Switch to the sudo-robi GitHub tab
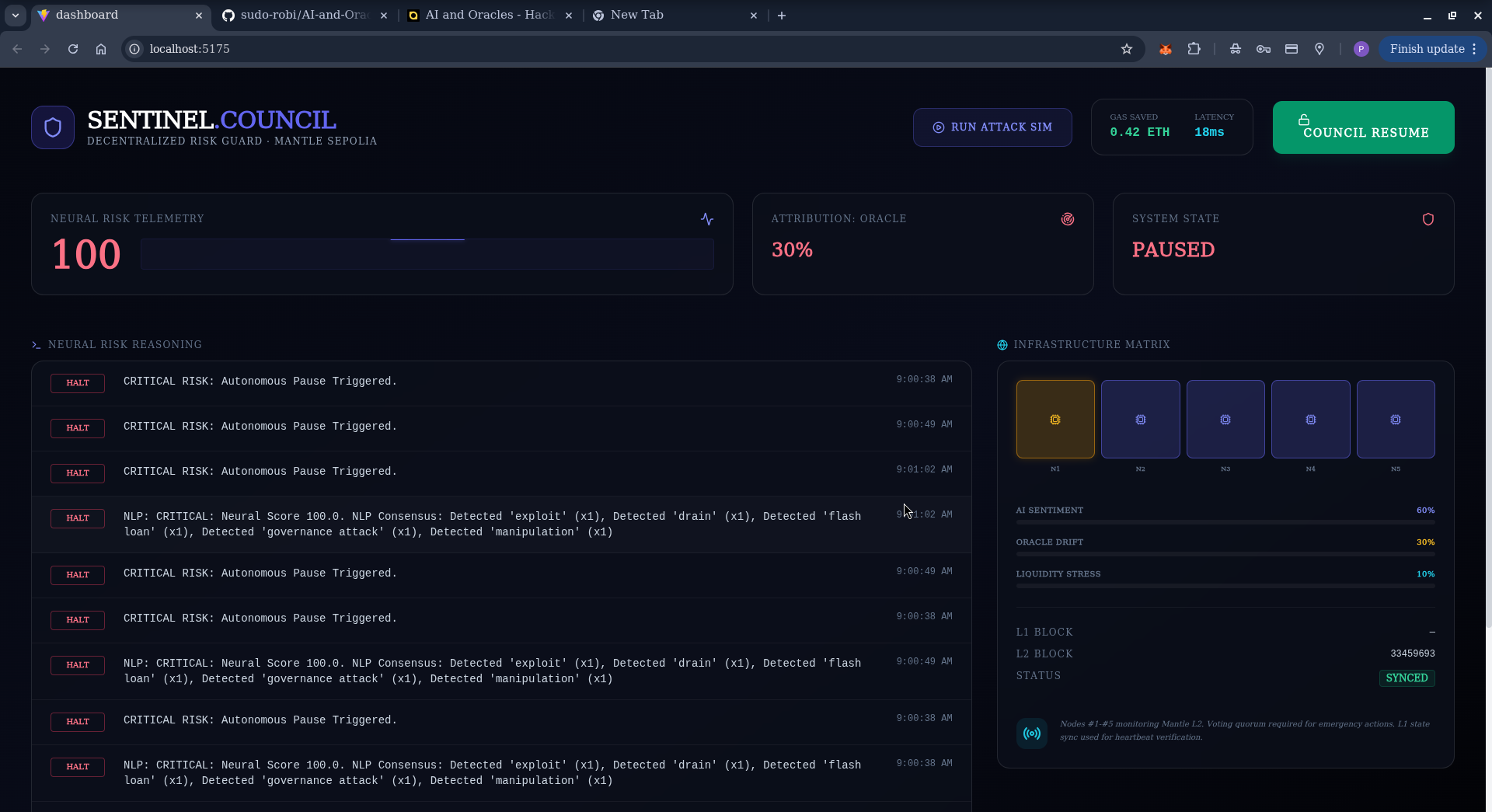Screen dimensions: 1492x812 point(305,16)
